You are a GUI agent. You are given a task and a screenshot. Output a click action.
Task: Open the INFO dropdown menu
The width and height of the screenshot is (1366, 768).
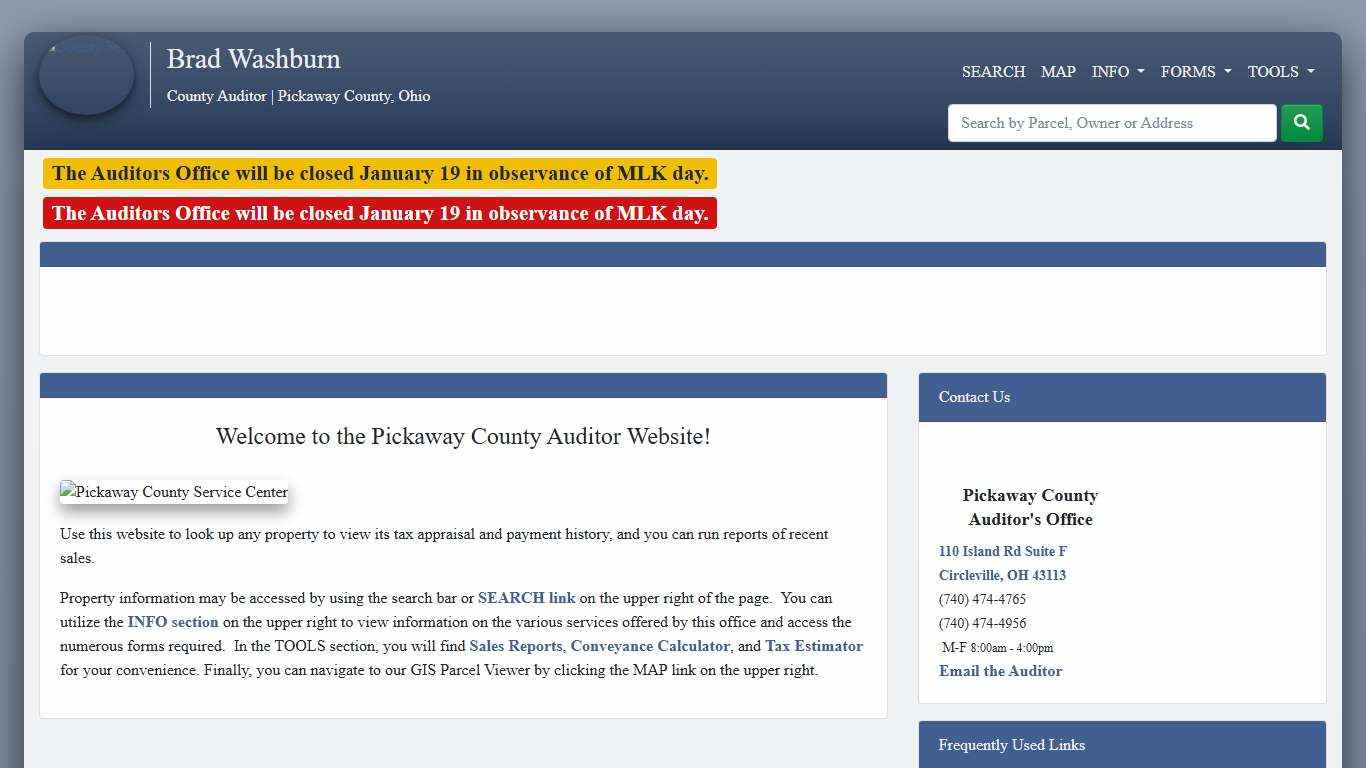pos(1117,71)
